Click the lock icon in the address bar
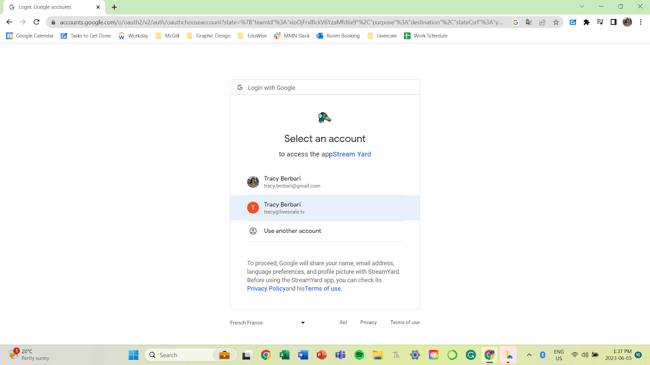The width and height of the screenshot is (650, 365). [53, 22]
